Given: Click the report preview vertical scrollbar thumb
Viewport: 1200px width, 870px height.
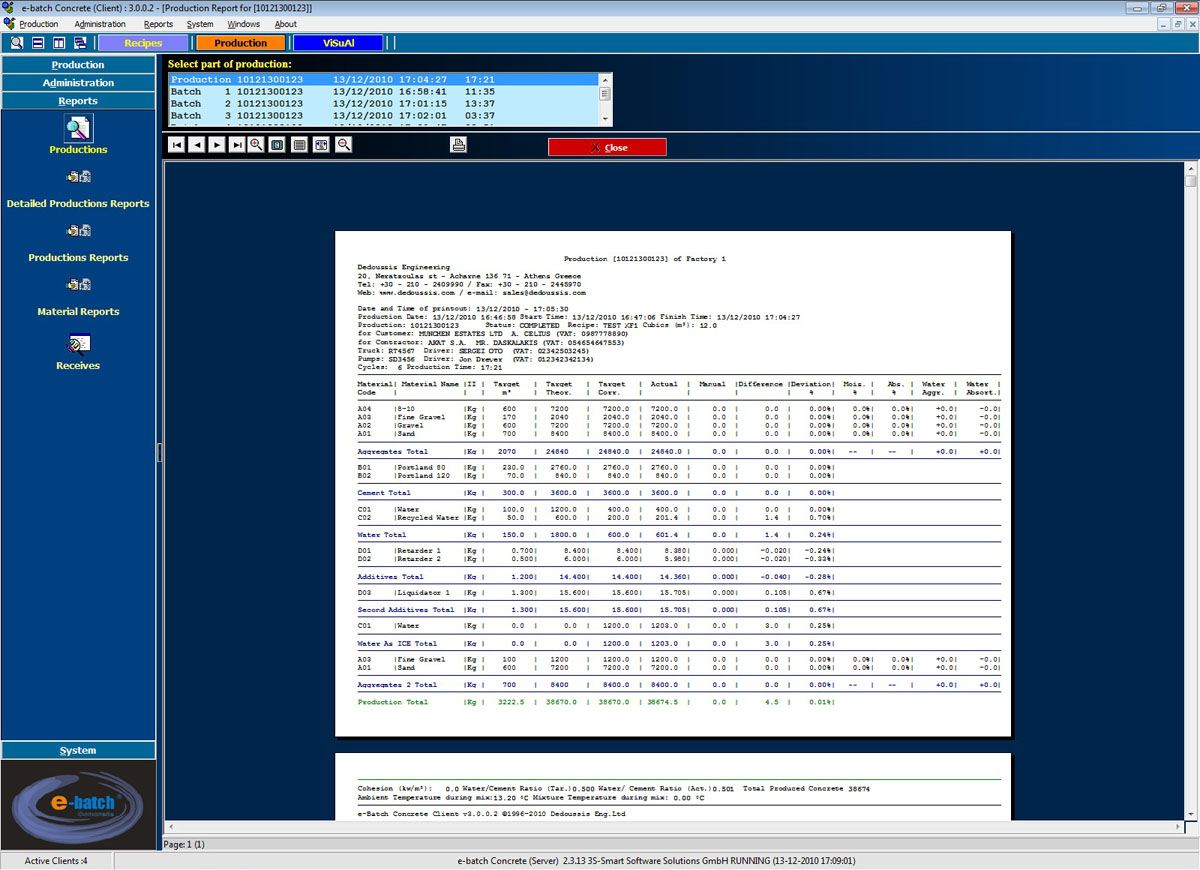Looking at the screenshot, I should coord(1191,181).
